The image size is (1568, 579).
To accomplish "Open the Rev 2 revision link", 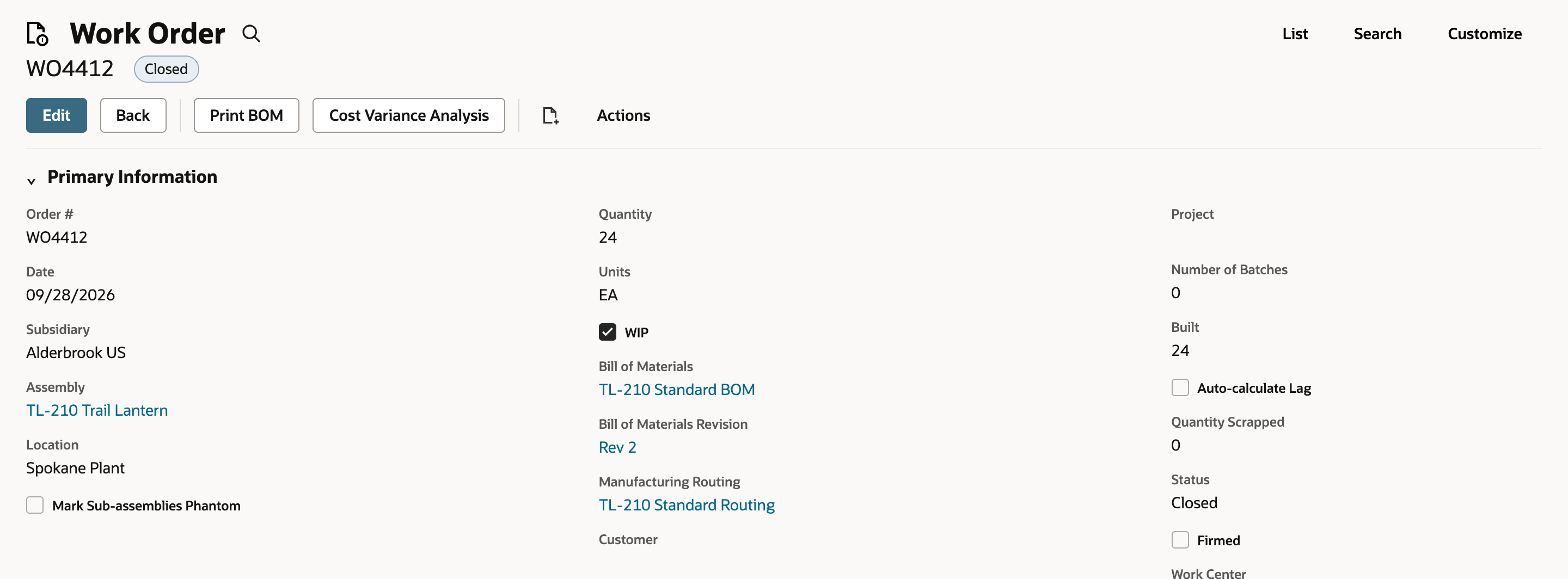I will 617,448.
